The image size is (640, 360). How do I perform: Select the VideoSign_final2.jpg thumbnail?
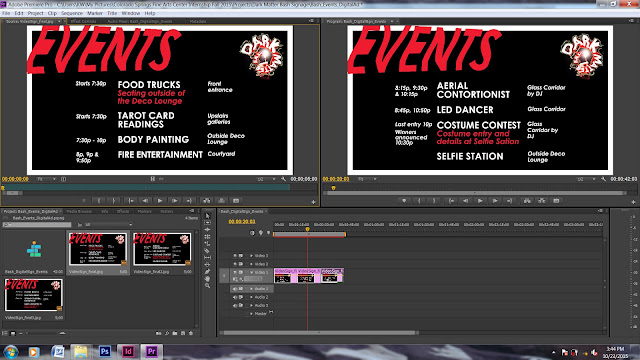tap(162, 249)
